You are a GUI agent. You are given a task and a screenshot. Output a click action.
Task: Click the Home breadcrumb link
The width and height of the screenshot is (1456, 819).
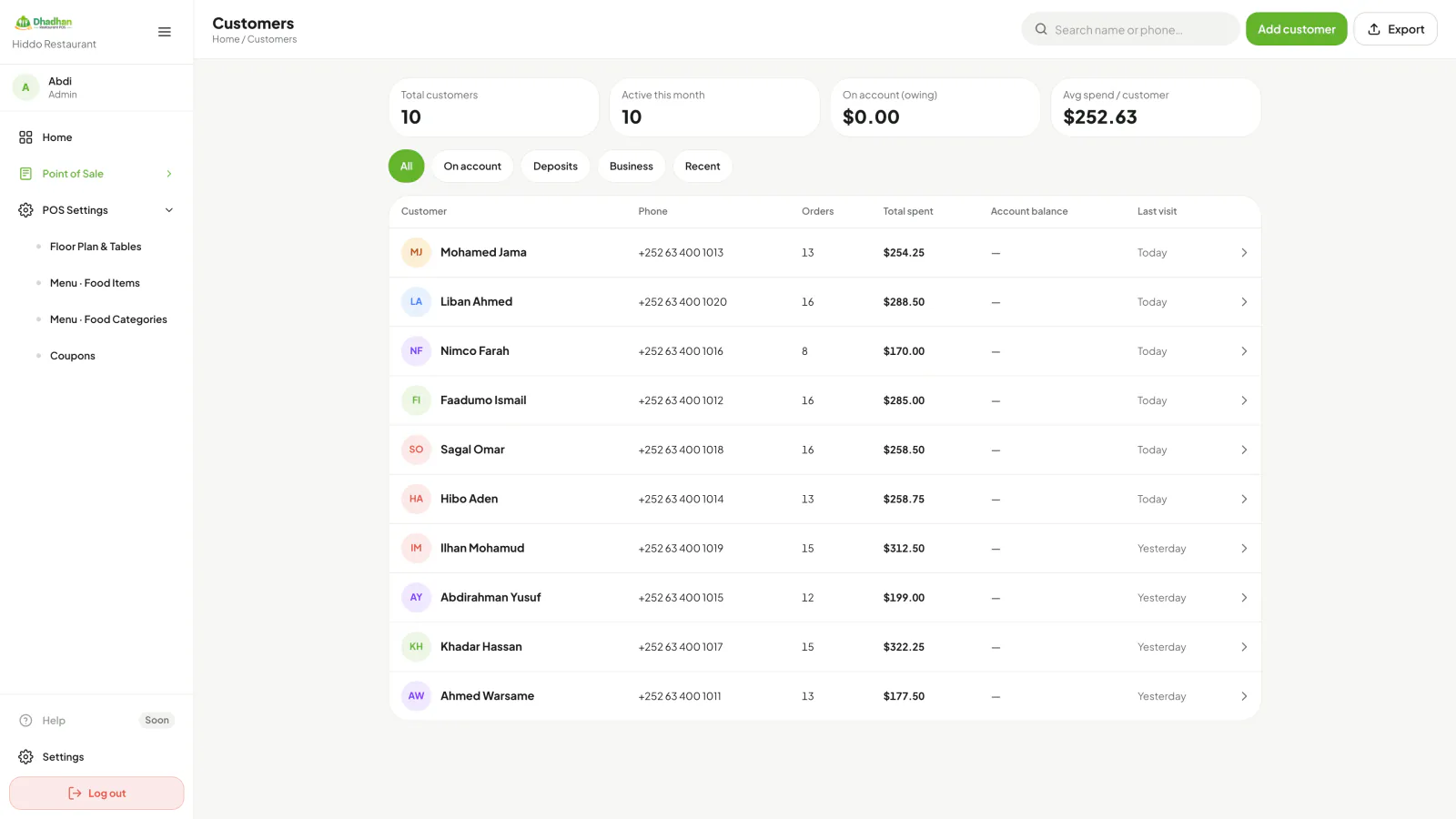pos(226,39)
